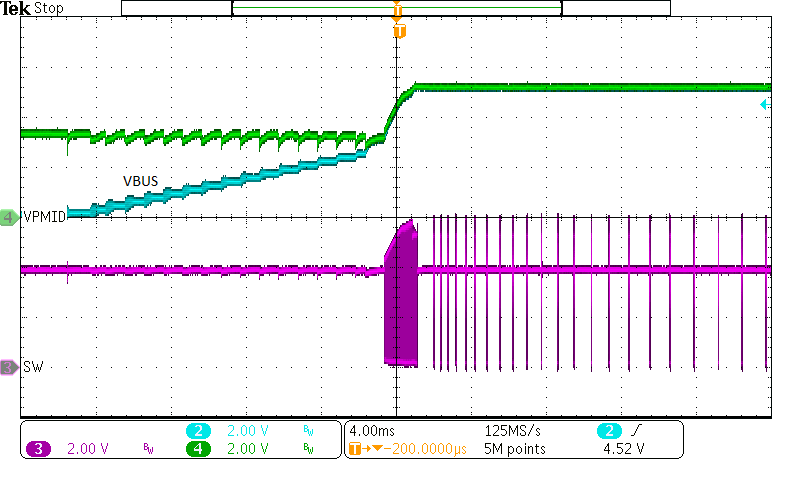This screenshot has width=800, height=480.
Task: Click the rising edge trigger slope icon
Action: pos(634,430)
